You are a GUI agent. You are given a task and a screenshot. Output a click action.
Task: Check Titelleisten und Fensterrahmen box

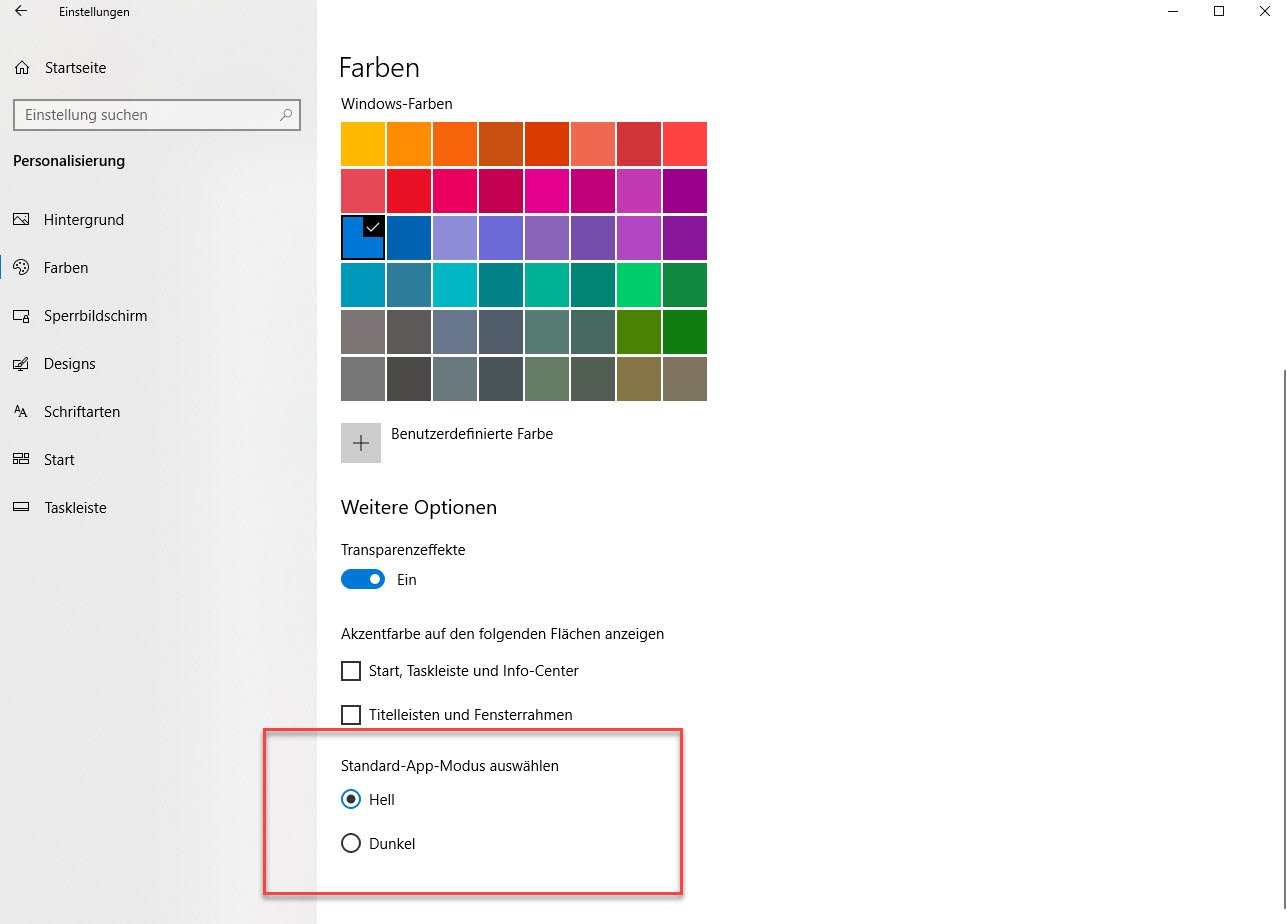coord(351,715)
